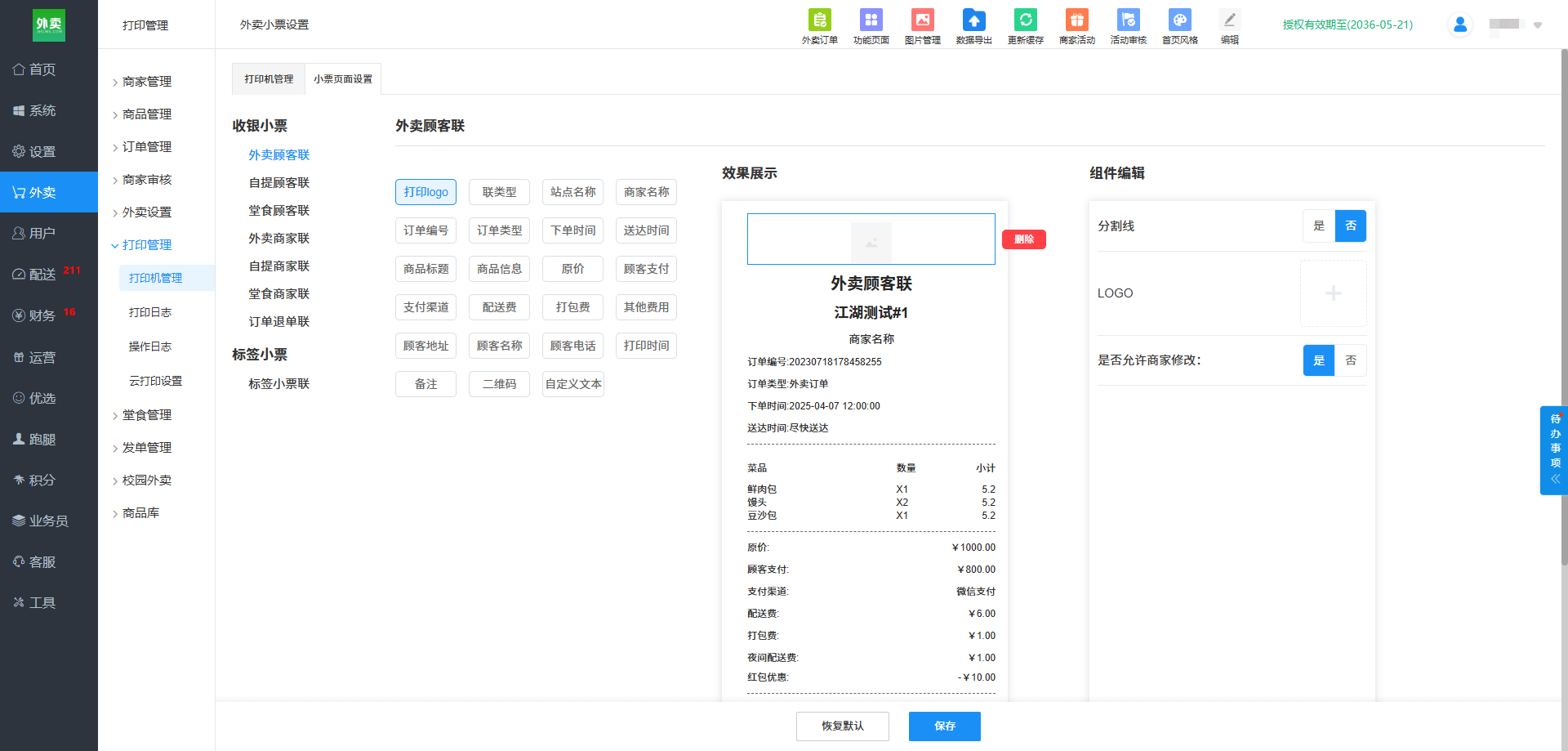Open 财务 in the left sidebar
The image size is (1568, 751).
49,315
